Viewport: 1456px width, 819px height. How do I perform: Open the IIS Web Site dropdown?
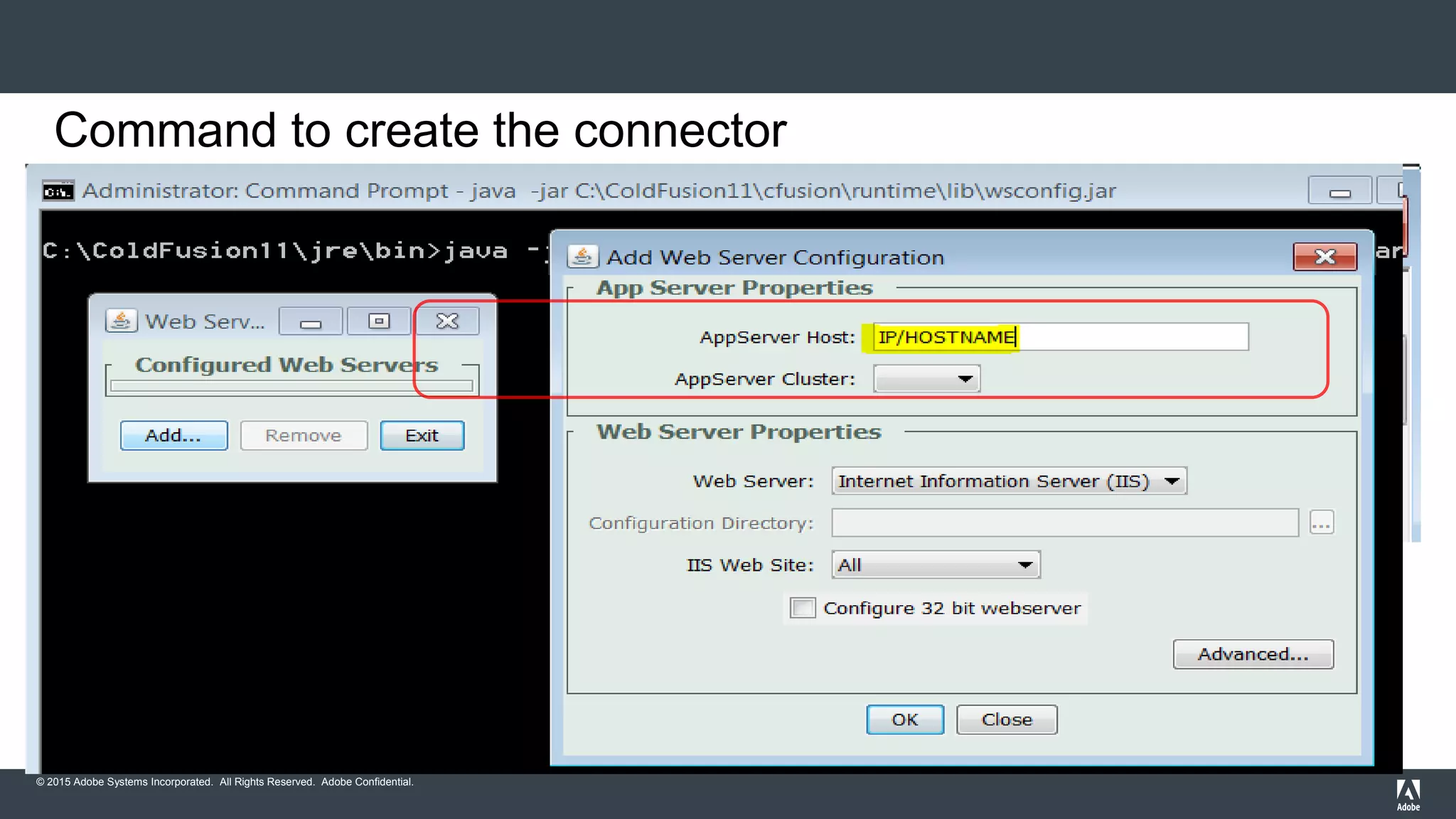tap(936, 564)
